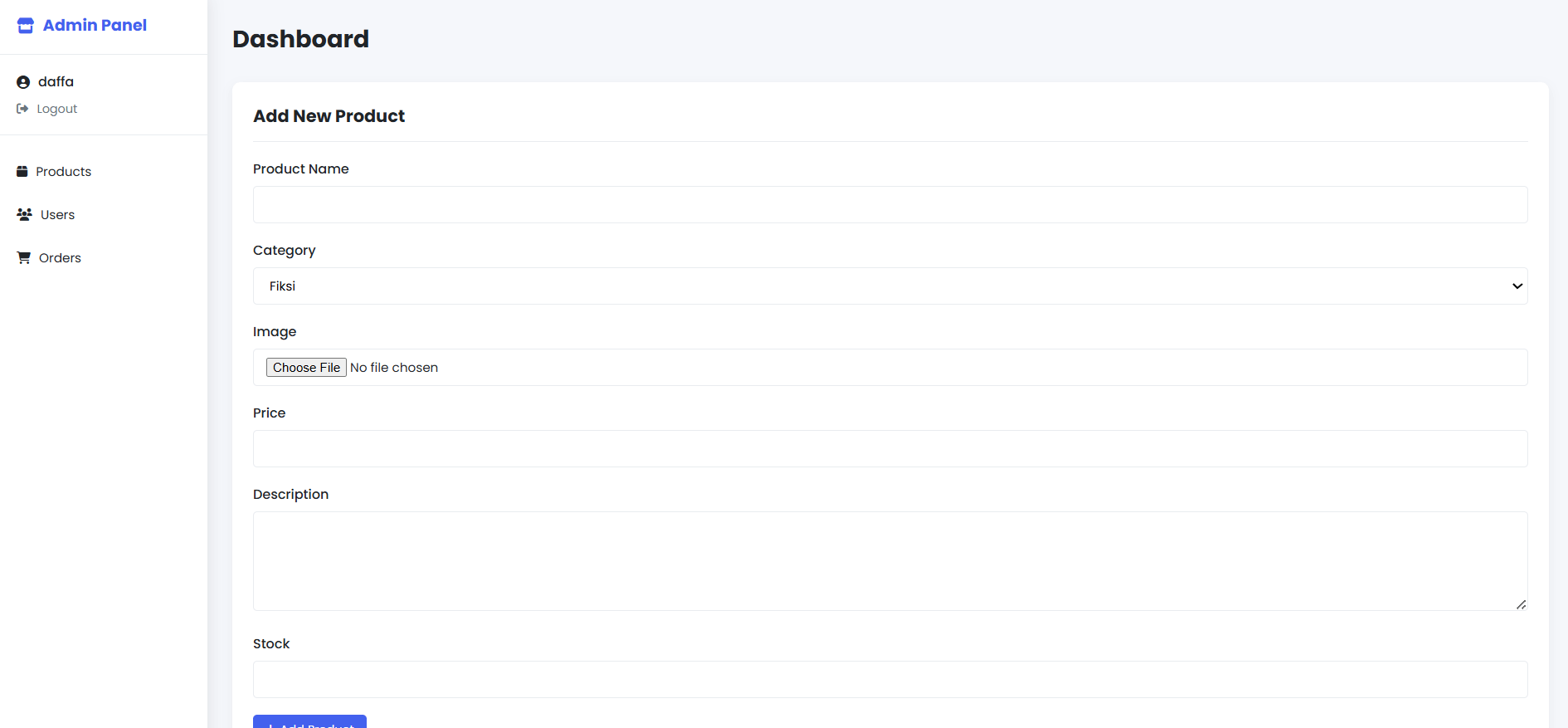The width and height of the screenshot is (1568, 728).
Task: Click the Description textarea resize handle
Action: [1521, 604]
